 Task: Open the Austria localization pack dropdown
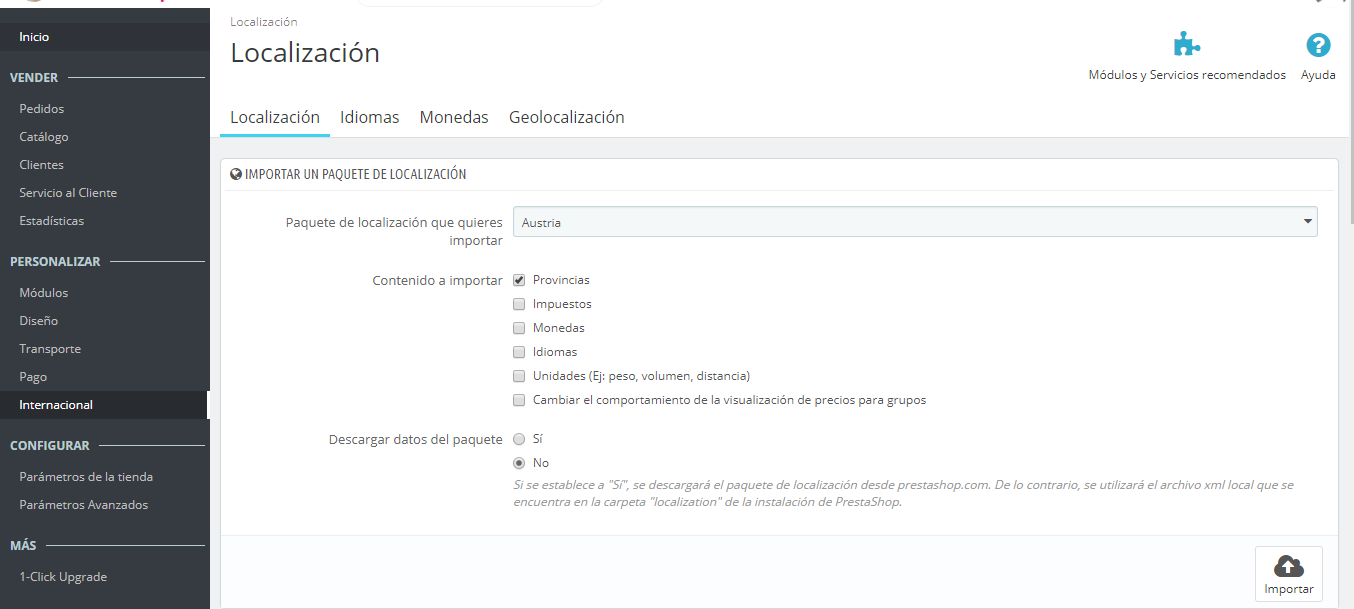(x=914, y=222)
